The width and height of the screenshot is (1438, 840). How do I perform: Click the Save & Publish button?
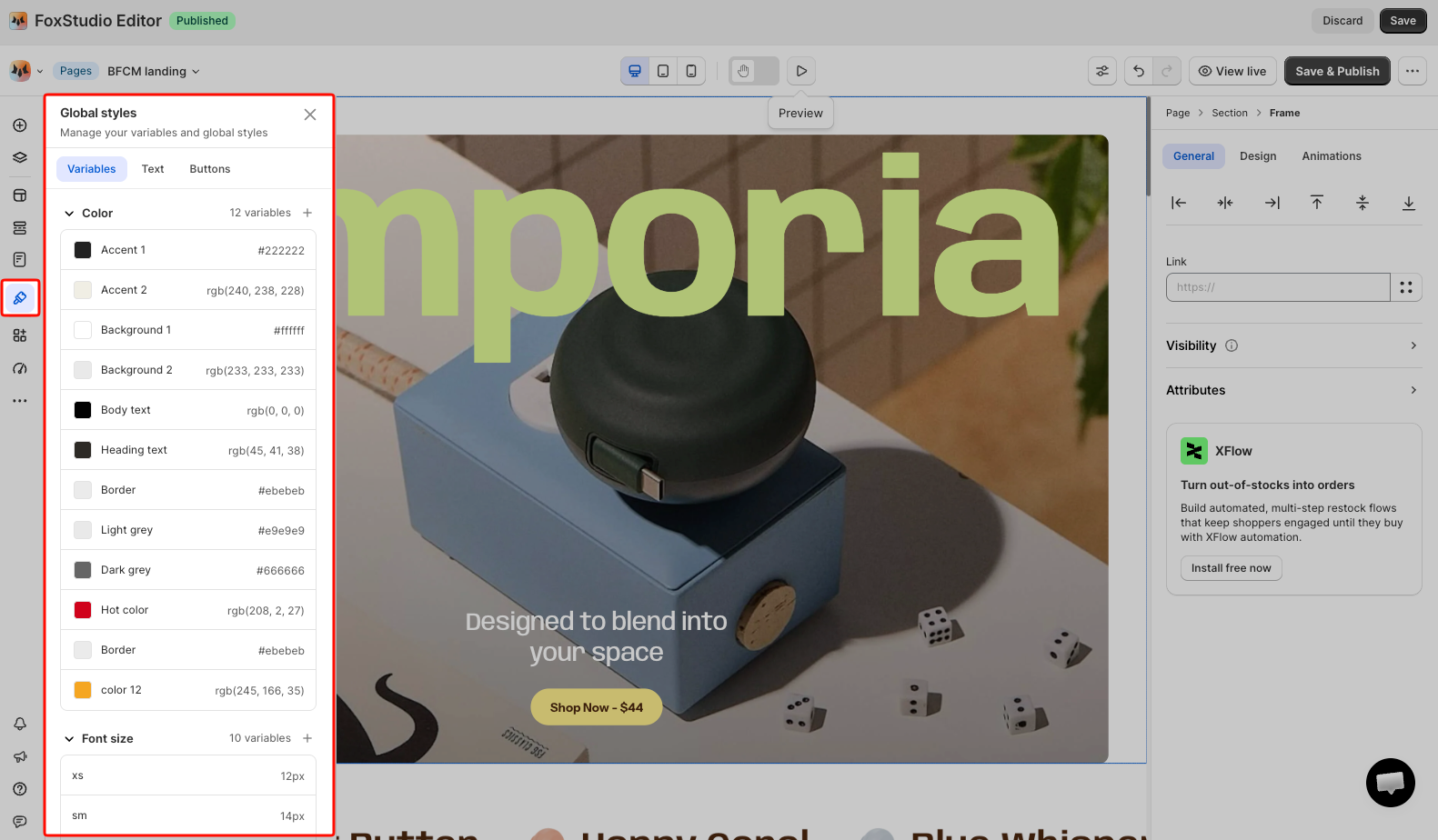coord(1337,71)
